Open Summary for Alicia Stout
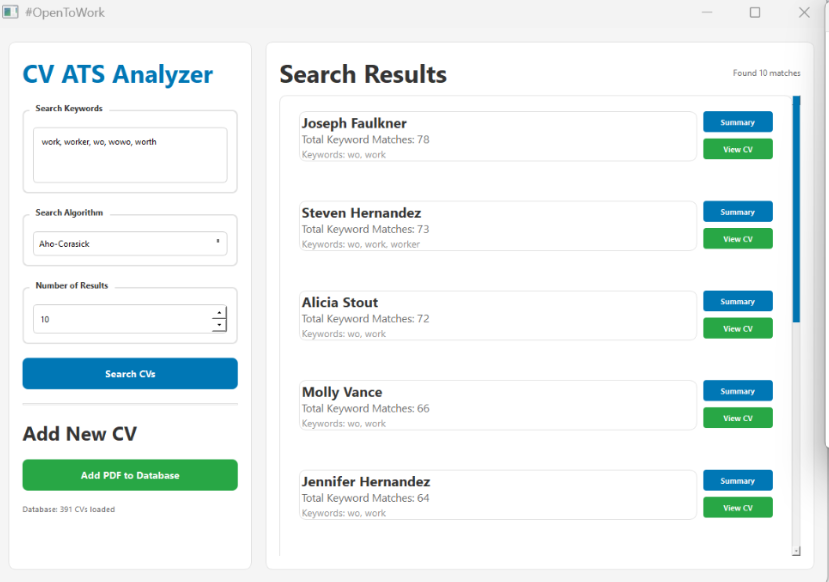829x582 pixels. 738,301
